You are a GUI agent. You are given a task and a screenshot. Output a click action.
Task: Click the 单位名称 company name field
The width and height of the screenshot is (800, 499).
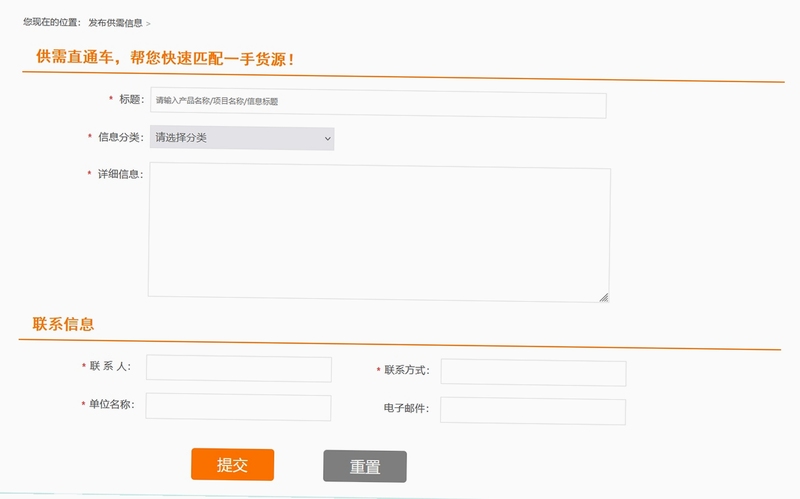(238, 407)
